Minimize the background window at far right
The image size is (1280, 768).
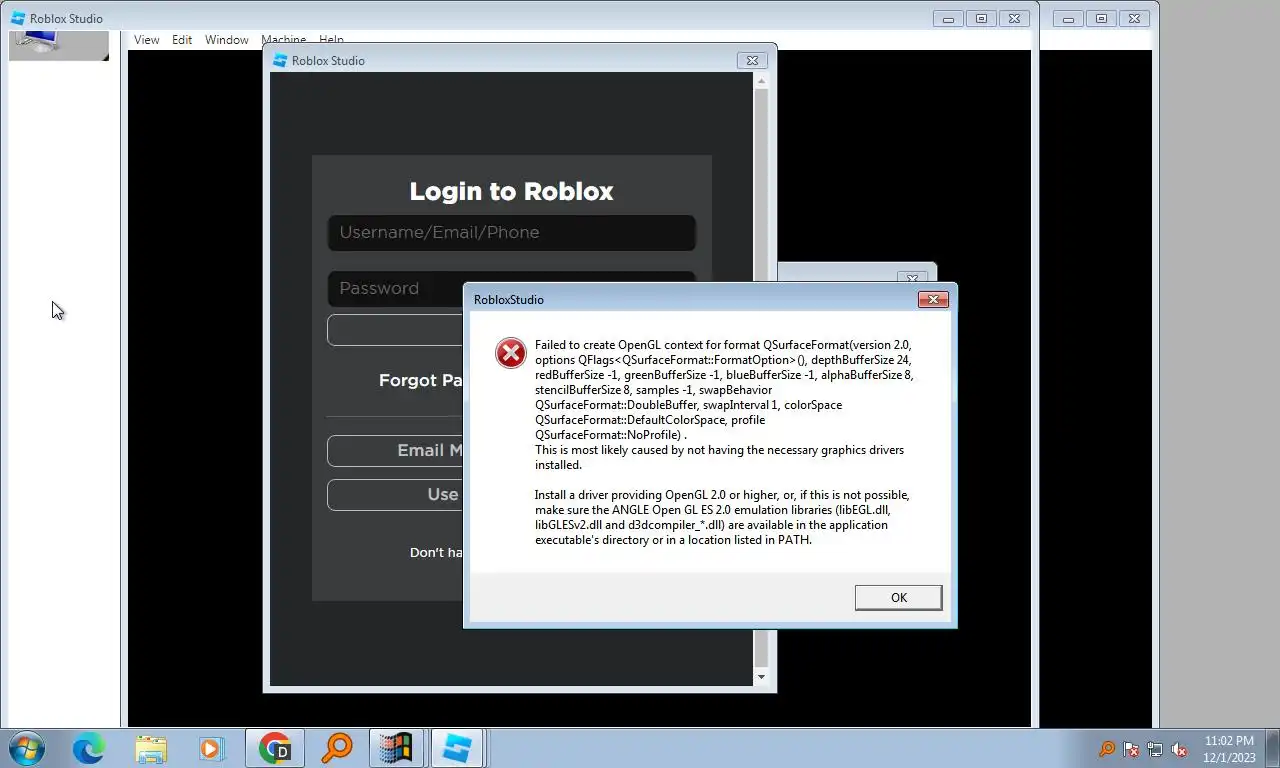coord(1068,18)
